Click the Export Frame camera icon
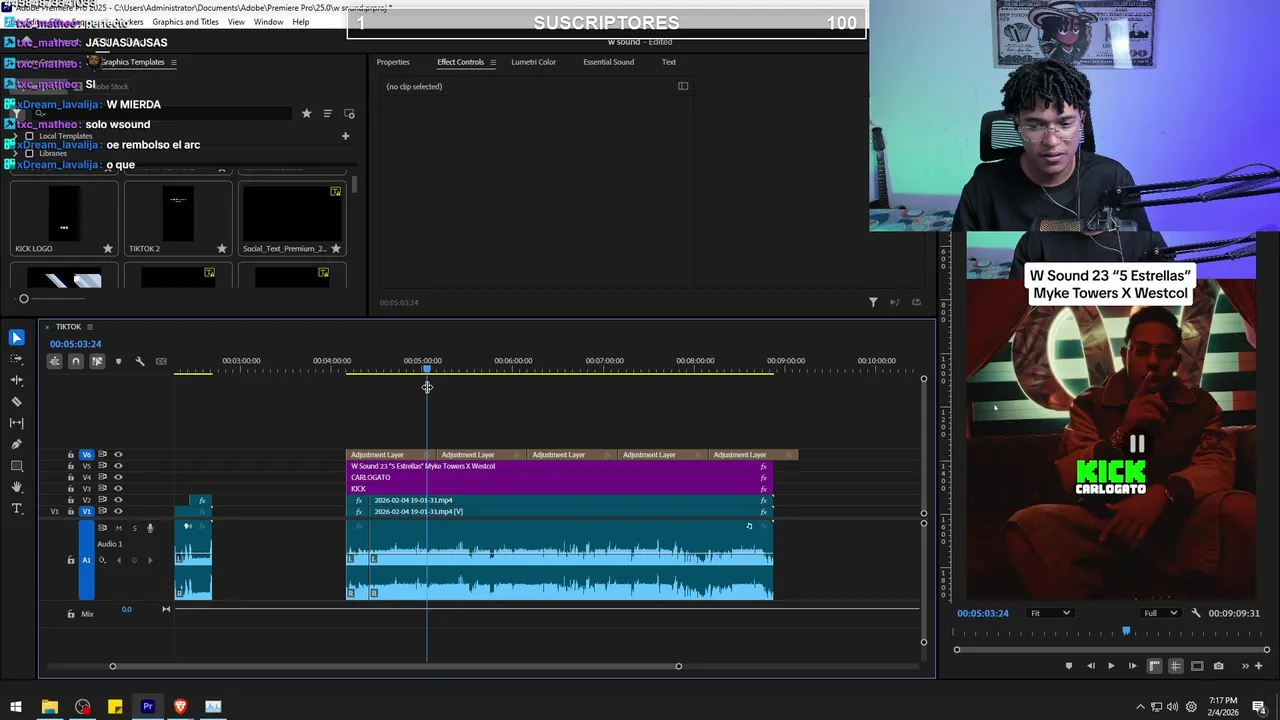Screen dimensions: 1280x720 1218,666
